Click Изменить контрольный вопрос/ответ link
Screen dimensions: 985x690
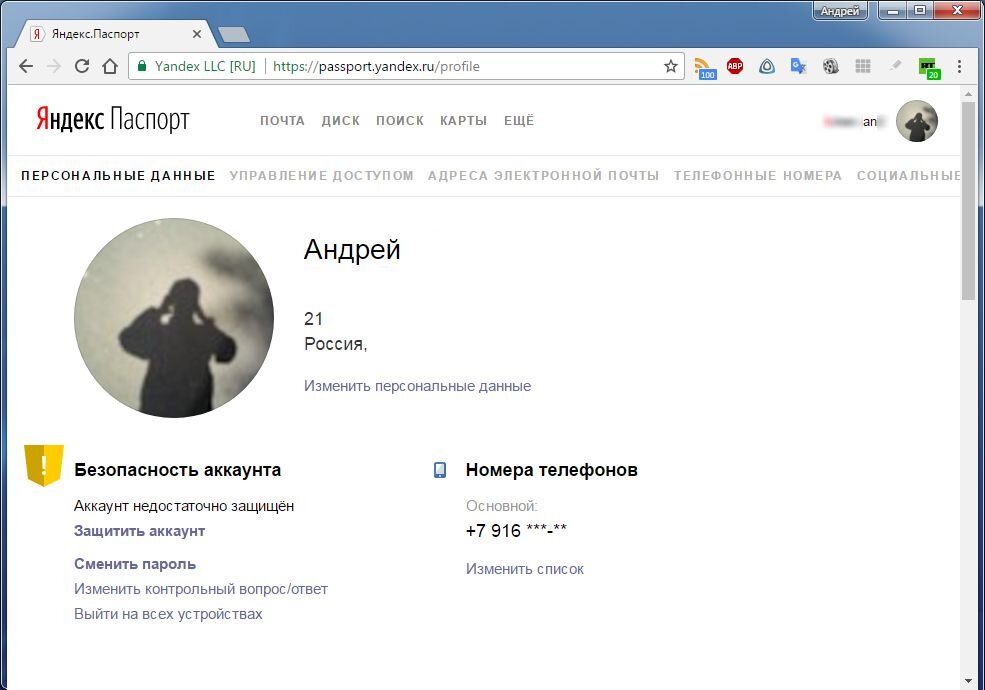tap(201, 589)
